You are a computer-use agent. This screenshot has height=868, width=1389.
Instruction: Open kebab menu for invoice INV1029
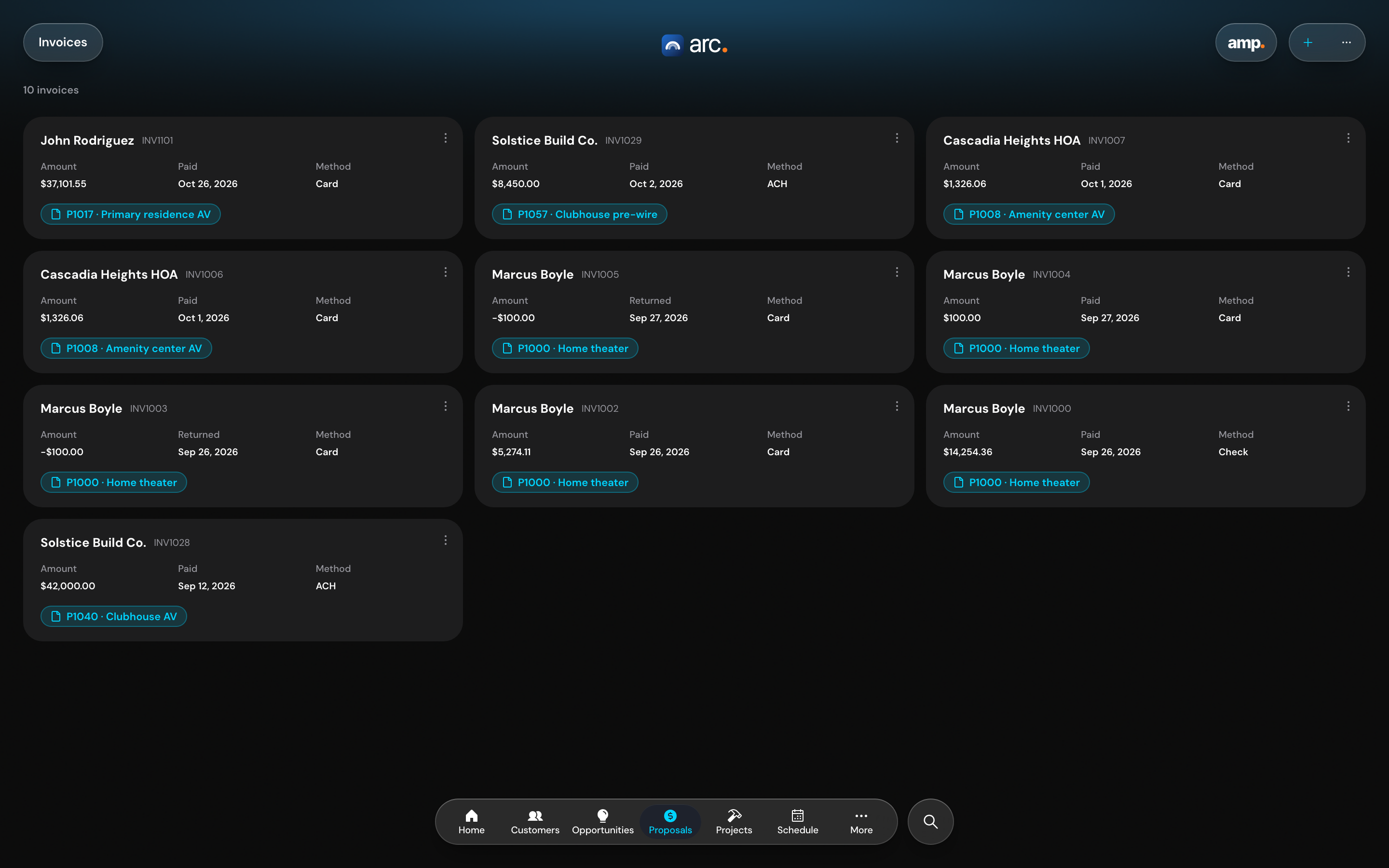897,138
